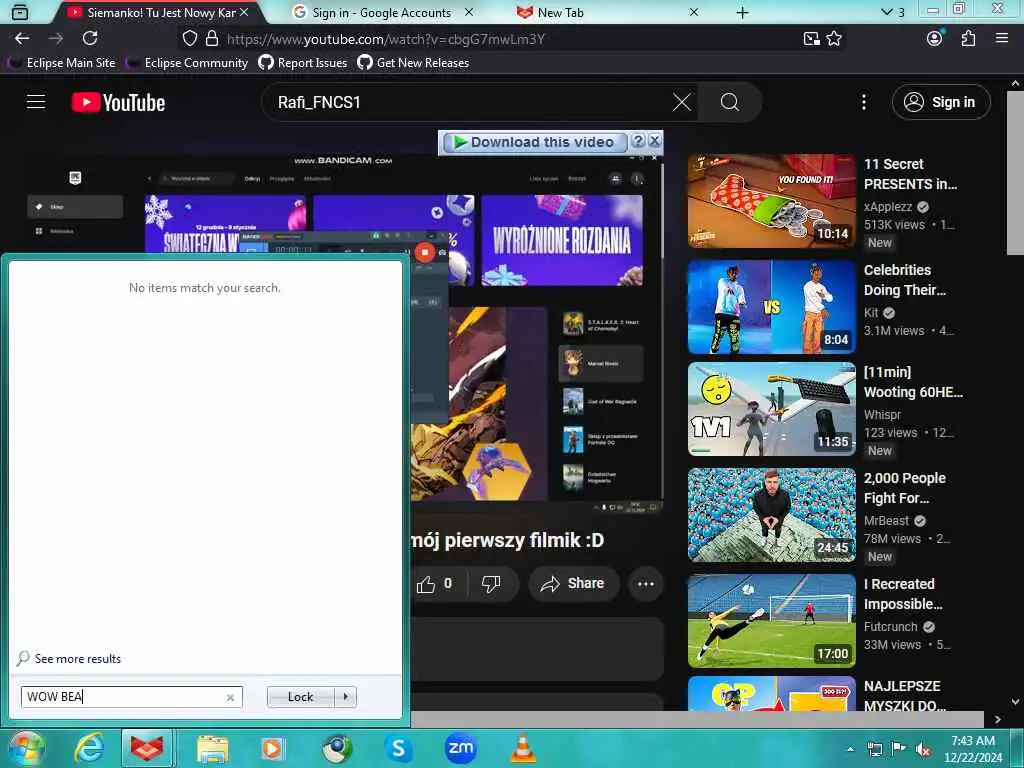Image resolution: width=1024 pixels, height=768 pixels.
Task: Open more actions ellipsis under video
Action: [x=646, y=584]
